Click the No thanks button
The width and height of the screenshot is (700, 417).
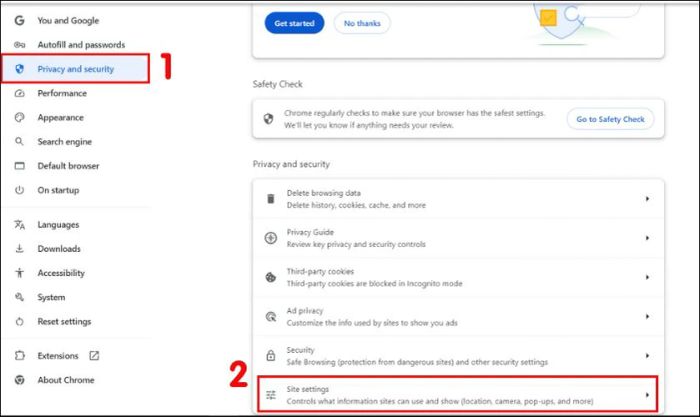[362, 23]
